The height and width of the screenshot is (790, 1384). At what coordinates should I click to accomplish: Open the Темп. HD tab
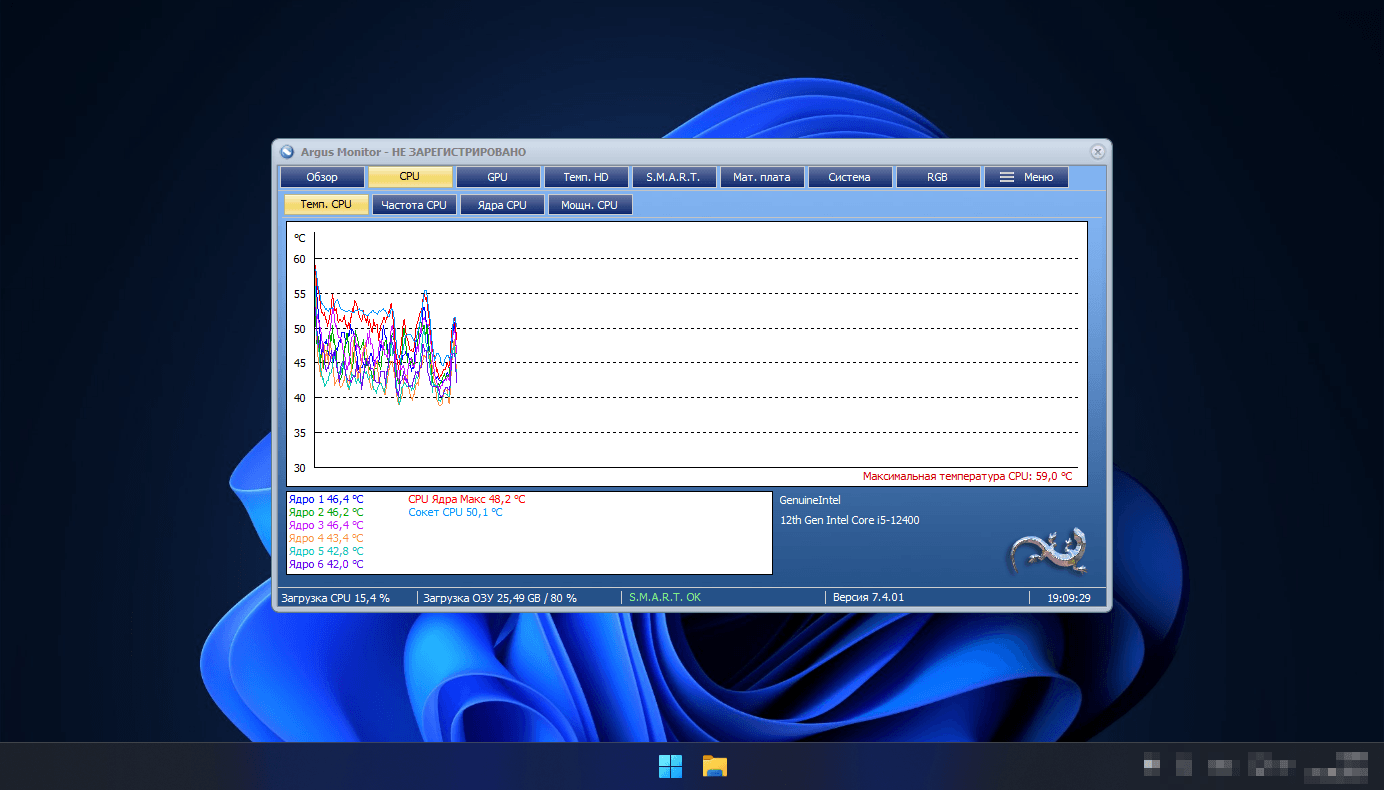[x=586, y=177]
